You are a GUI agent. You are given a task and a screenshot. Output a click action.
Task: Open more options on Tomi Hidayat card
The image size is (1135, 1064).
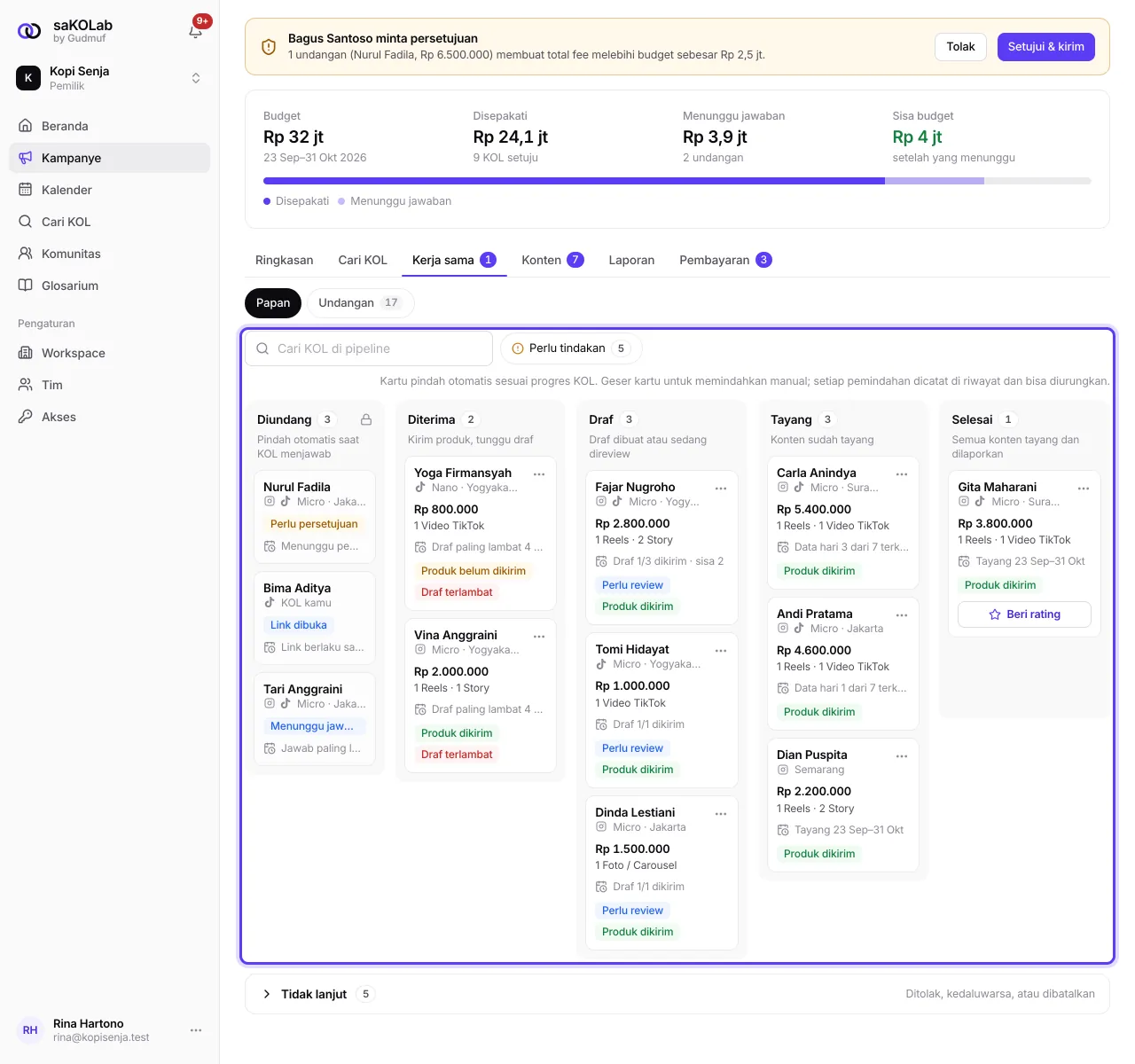click(721, 651)
